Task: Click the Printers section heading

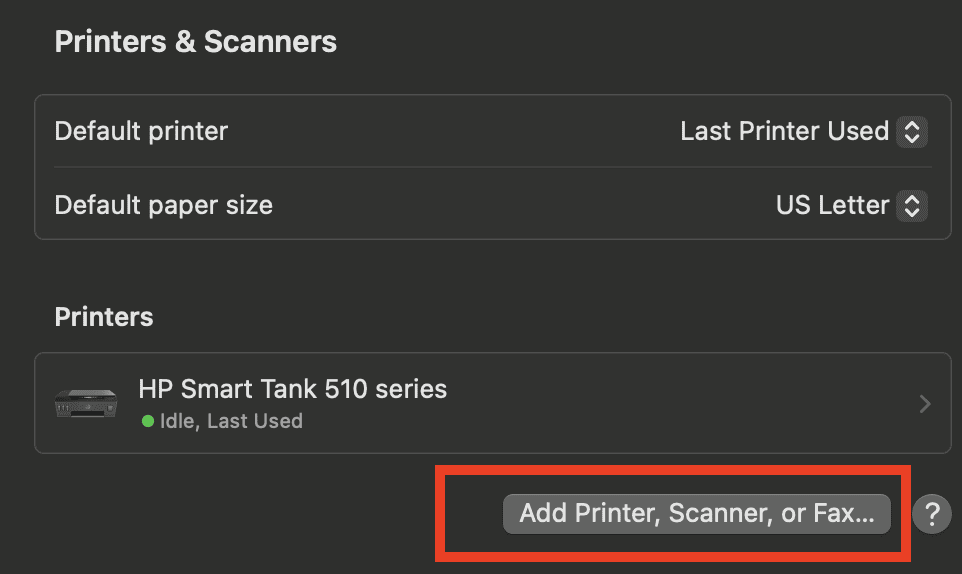Action: click(104, 317)
